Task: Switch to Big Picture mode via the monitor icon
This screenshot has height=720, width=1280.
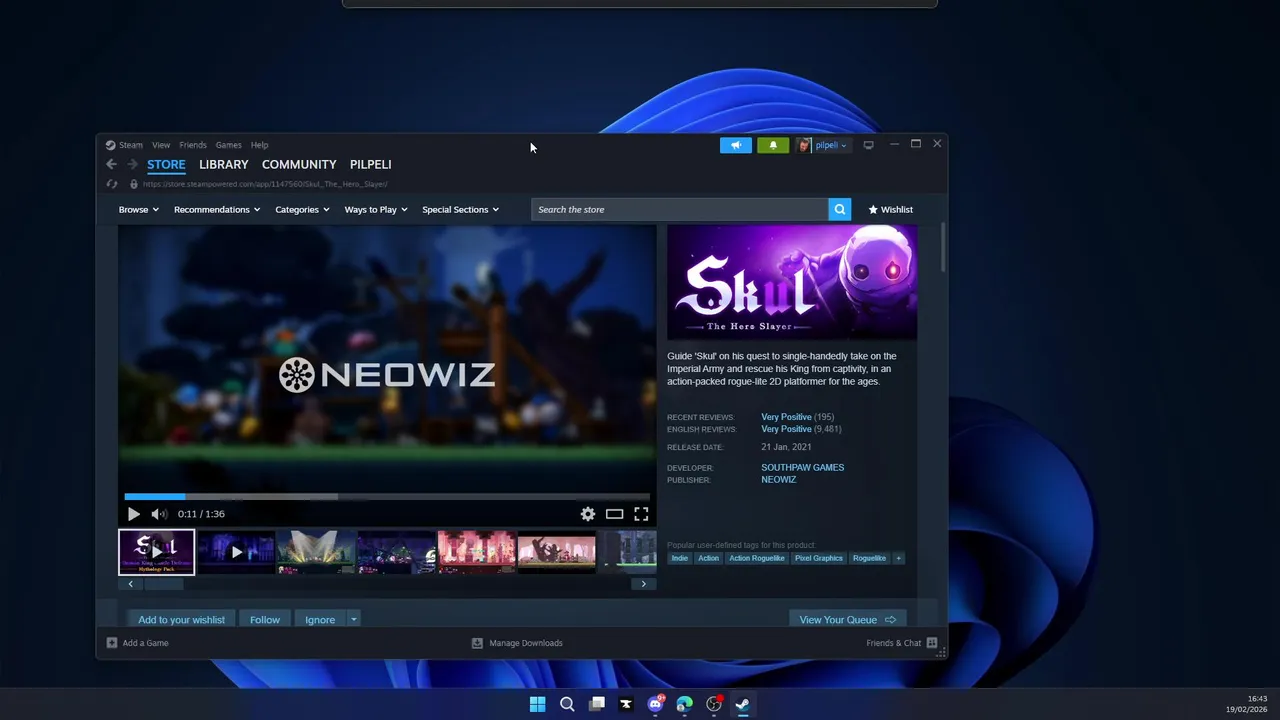Action: [x=868, y=145]
